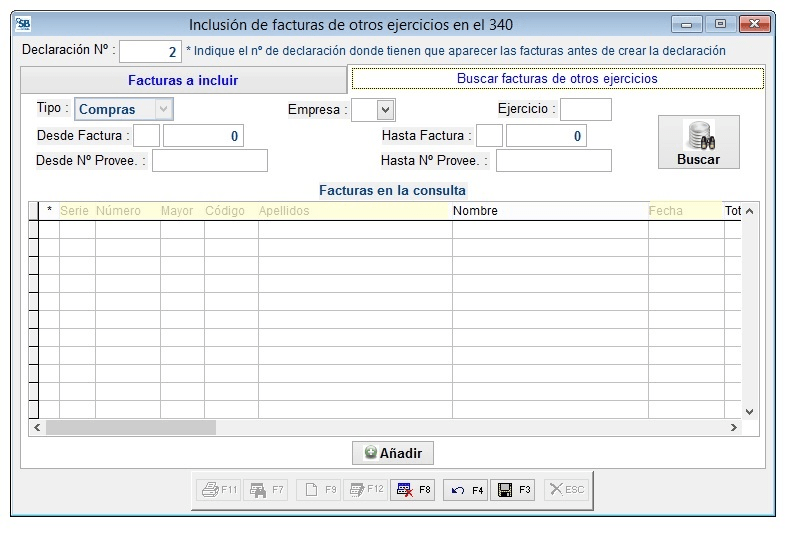Switch to Facturas a incluir tab

coord(183,80)
